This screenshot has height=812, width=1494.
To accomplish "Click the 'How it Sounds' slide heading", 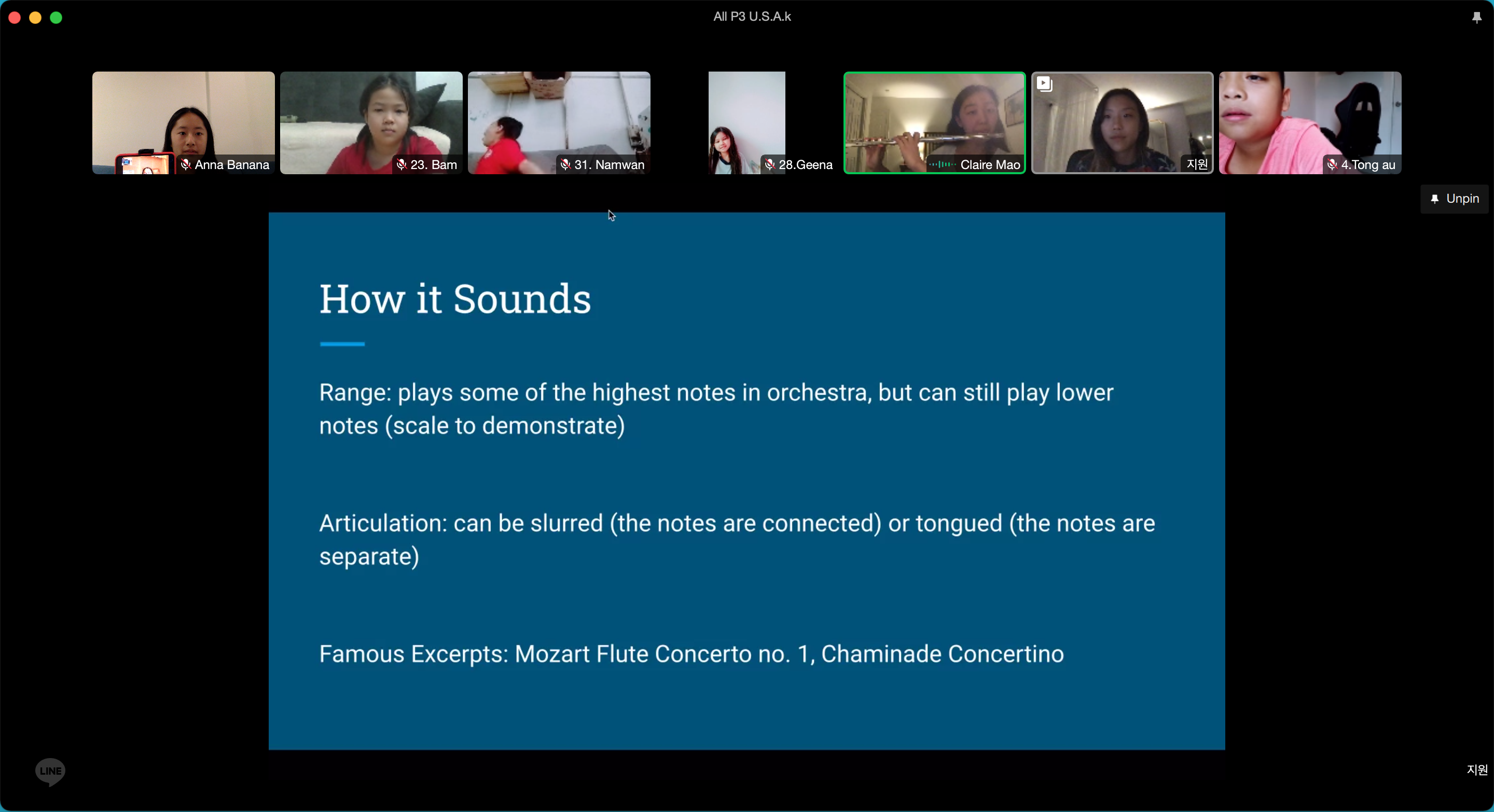I will [x=455, y=299].
